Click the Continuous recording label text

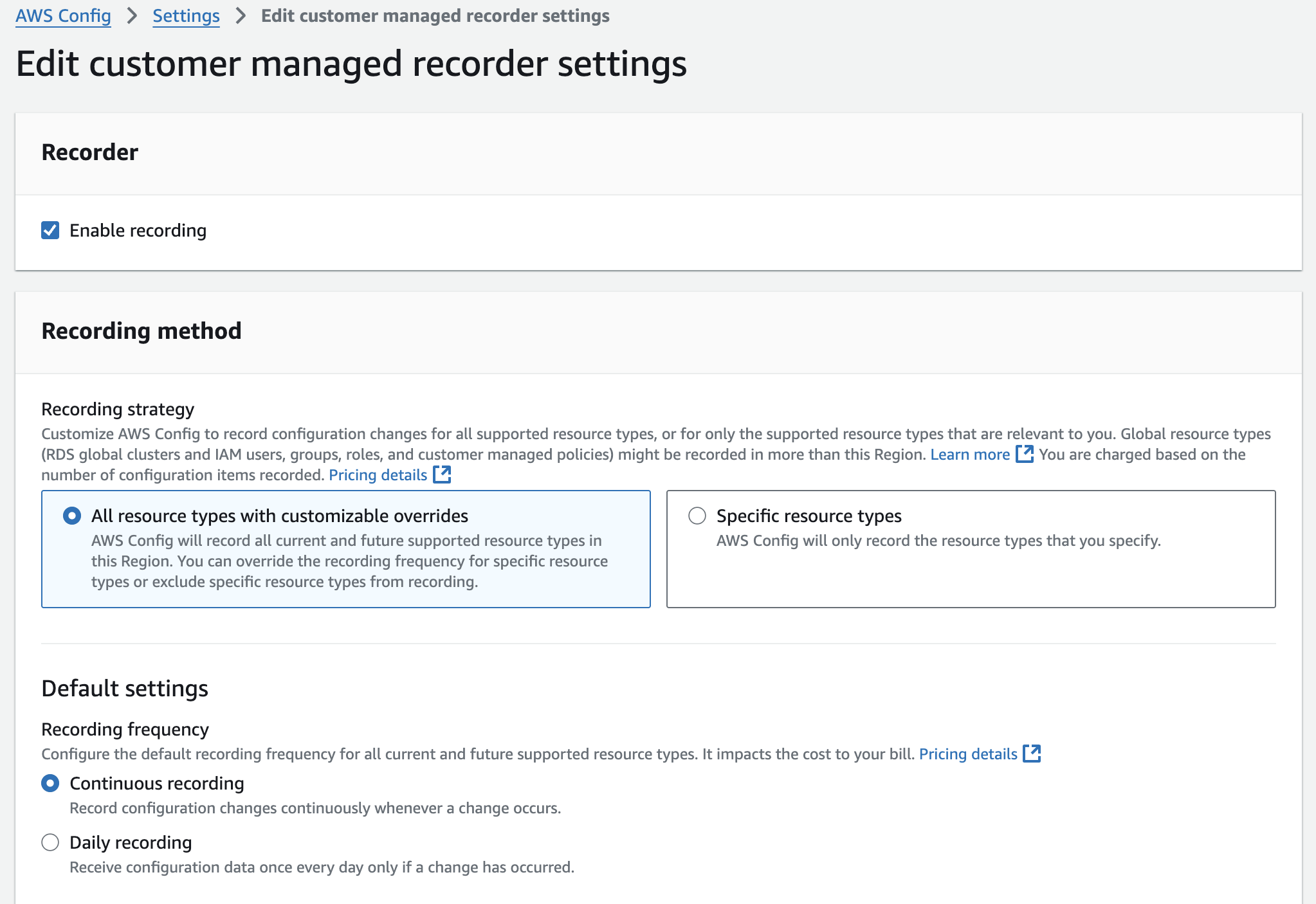(156, 783)
